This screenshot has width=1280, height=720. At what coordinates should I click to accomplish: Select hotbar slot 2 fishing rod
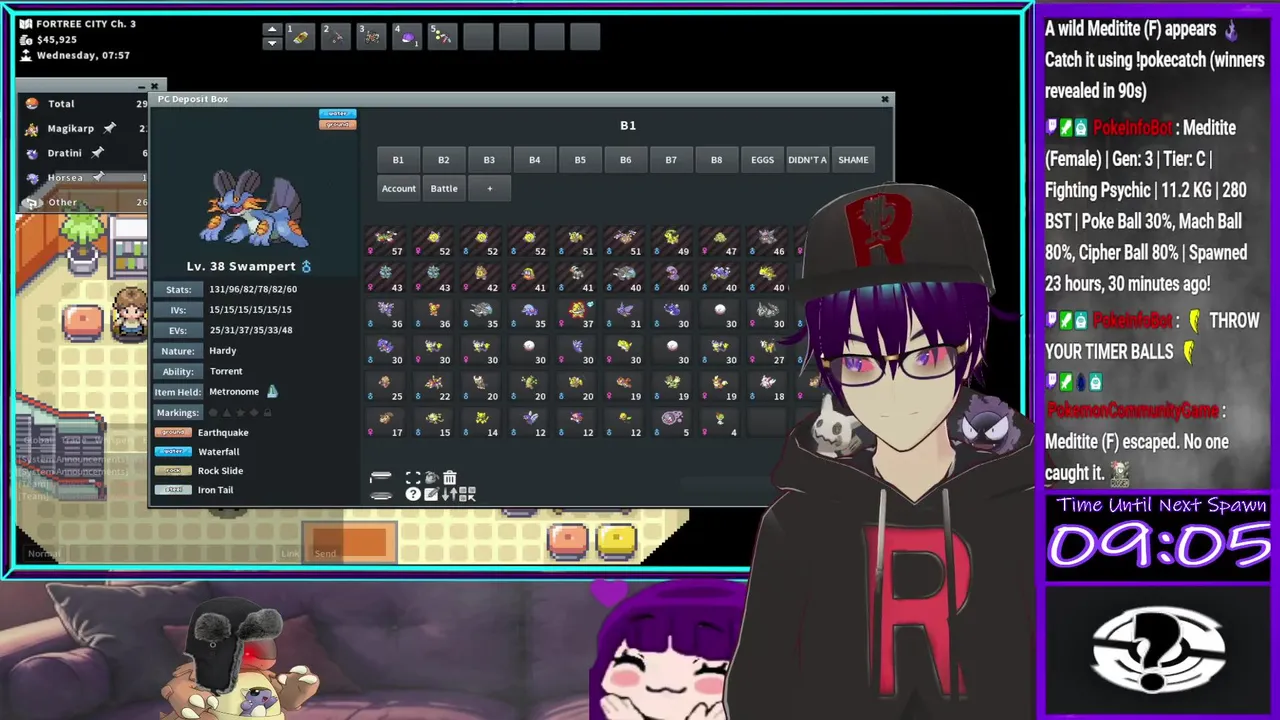click(x=335, y=37)
